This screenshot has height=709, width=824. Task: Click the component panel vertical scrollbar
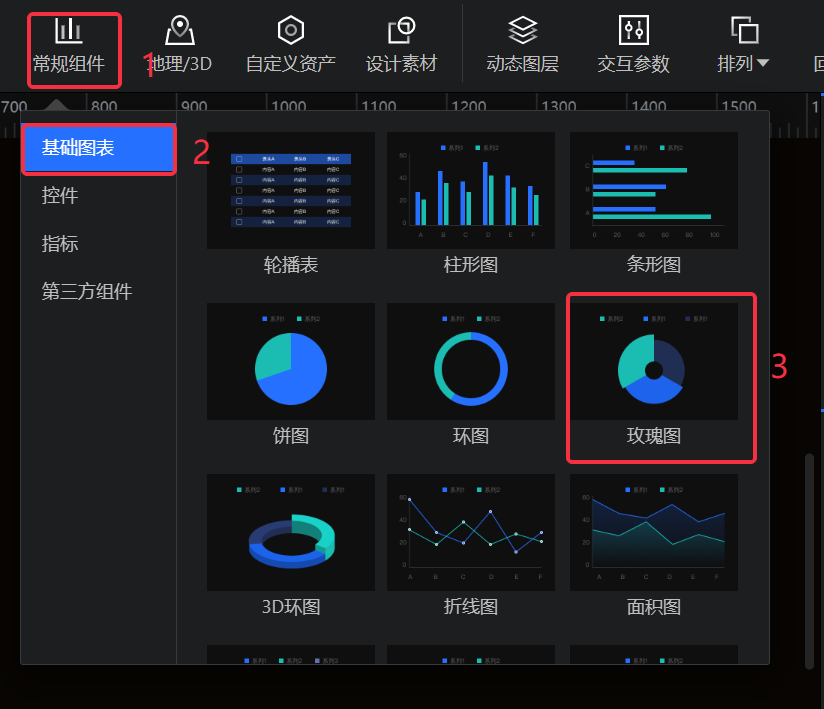[x=810, y=560]
